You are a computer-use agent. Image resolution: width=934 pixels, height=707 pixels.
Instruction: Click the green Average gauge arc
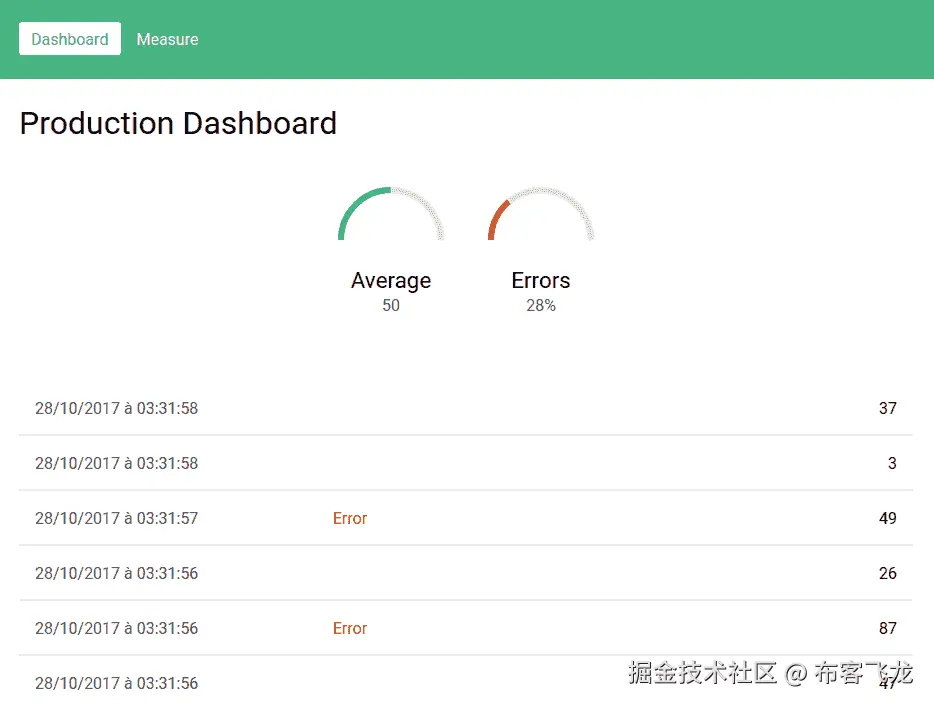coord(391,214)
